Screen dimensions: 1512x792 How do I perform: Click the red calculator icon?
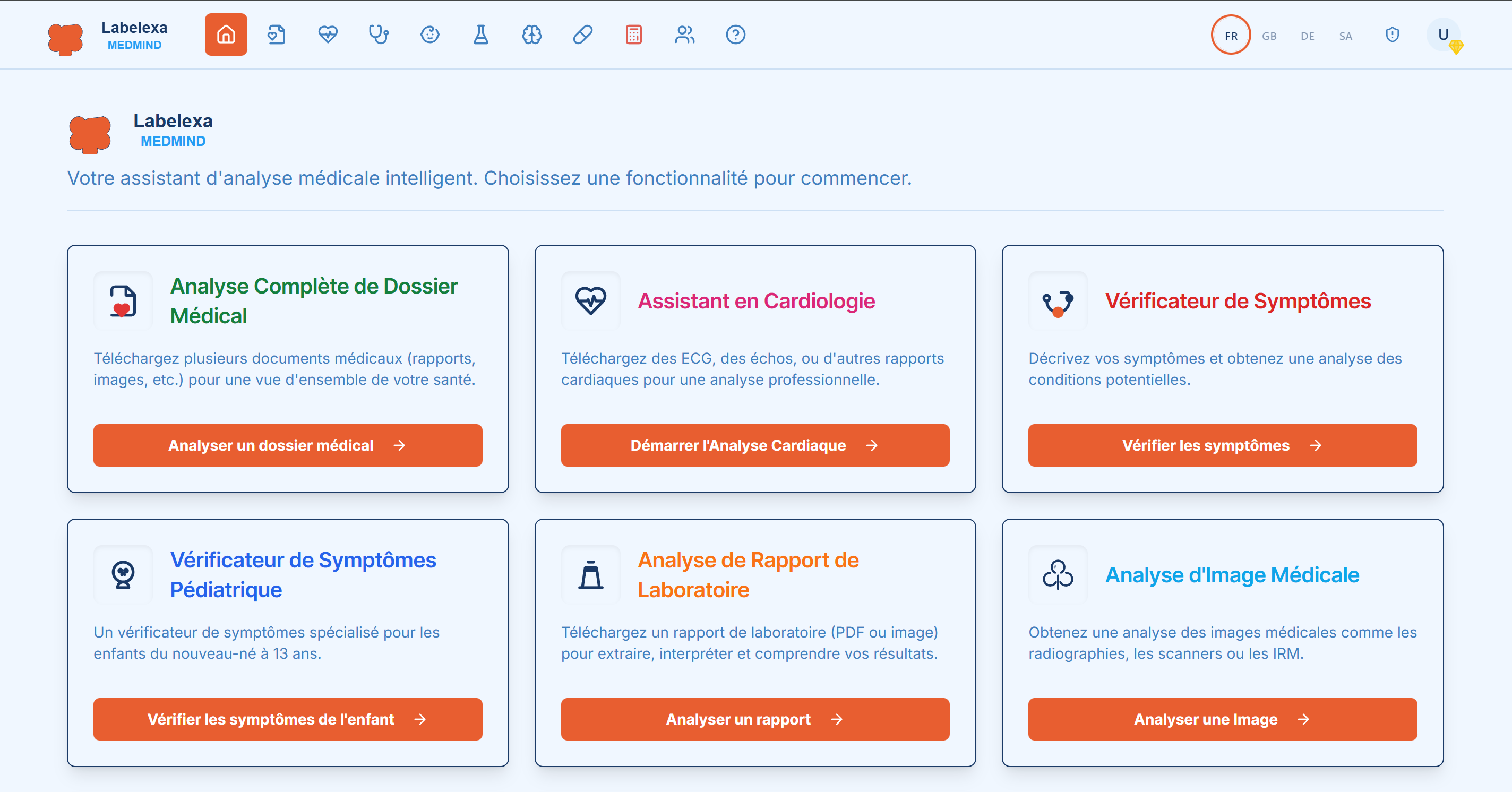(x=633, y=35)
